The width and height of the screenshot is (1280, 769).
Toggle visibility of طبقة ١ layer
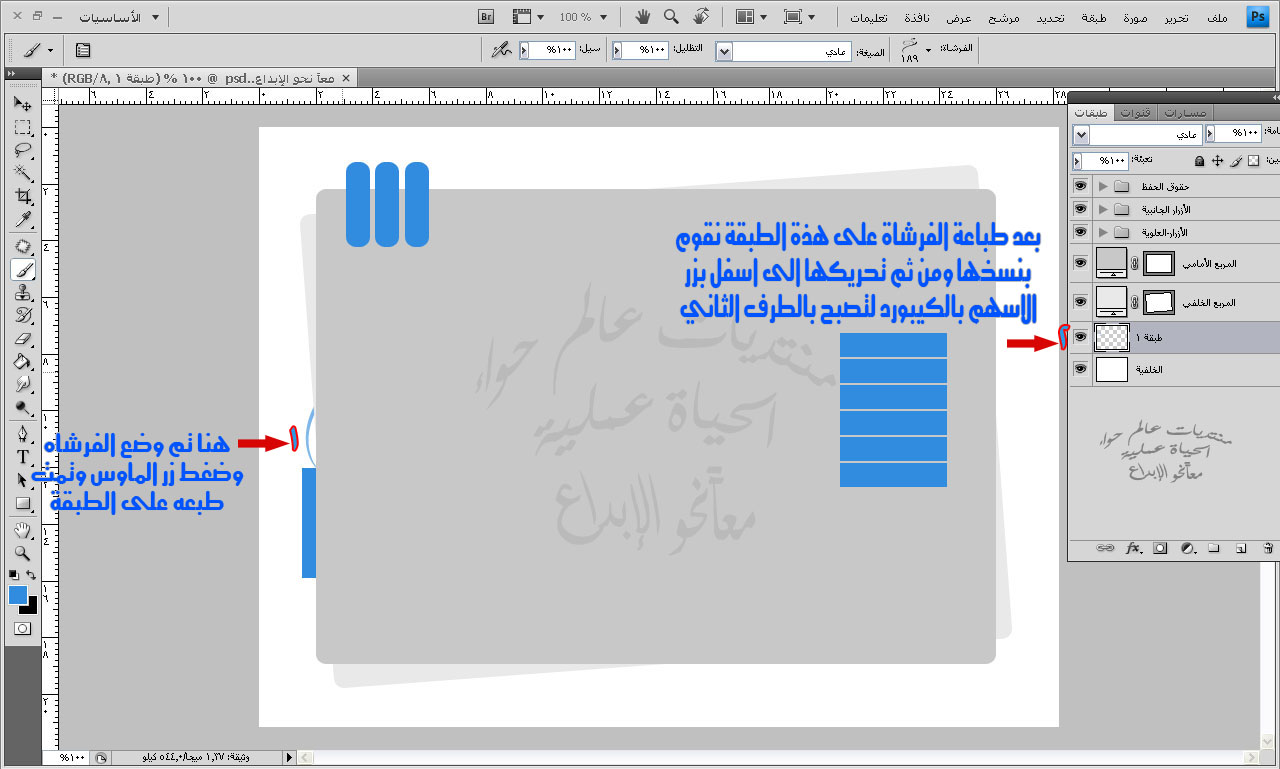1079,337
